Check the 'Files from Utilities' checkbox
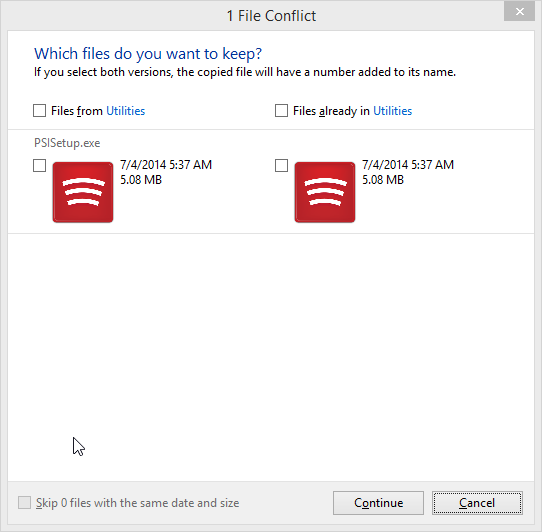The width and height of the screenshot is (542, 532). [x=39, y=111]
